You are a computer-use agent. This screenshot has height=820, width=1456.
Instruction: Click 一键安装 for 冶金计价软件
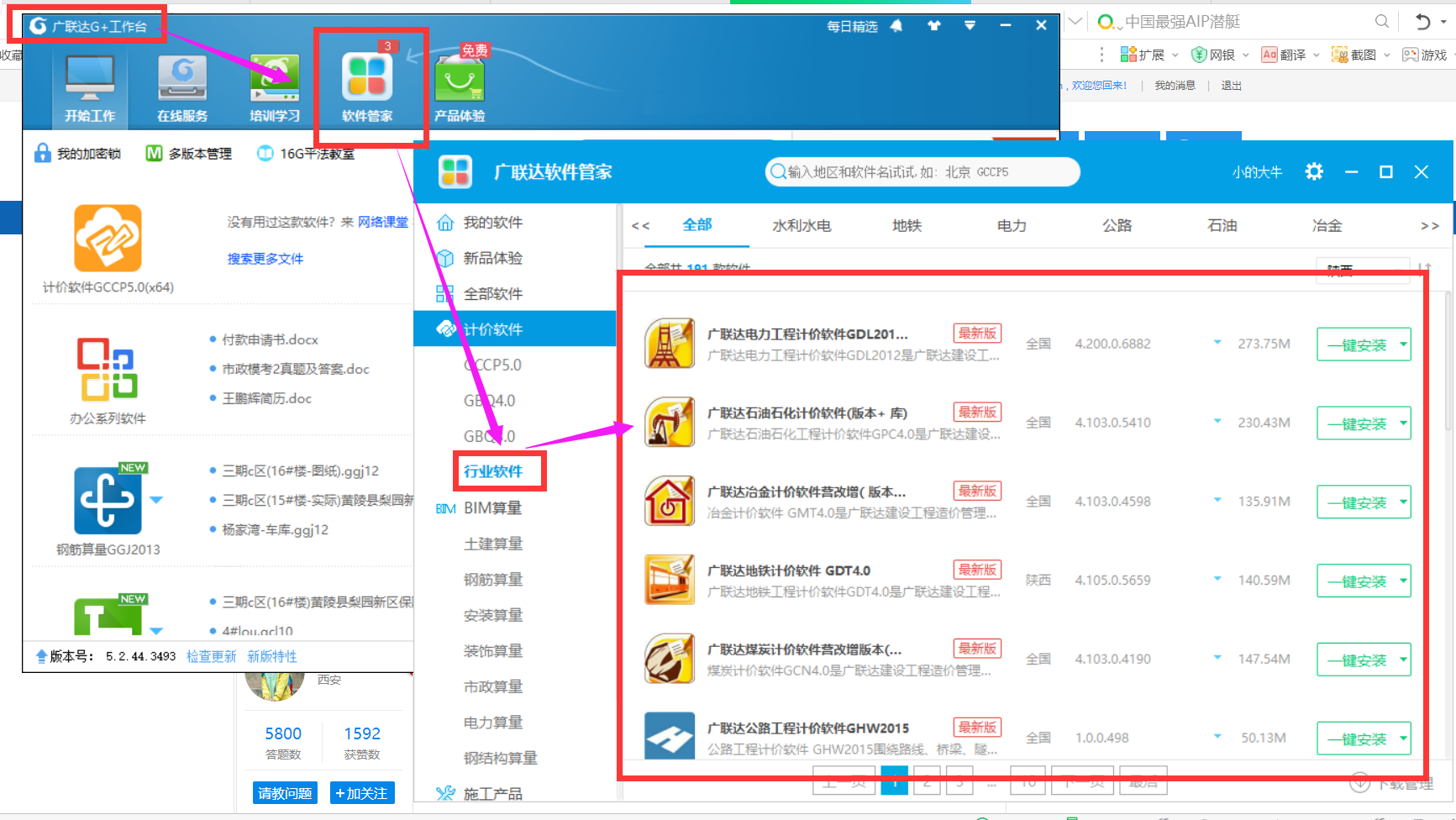click(x=1356, y=502)
